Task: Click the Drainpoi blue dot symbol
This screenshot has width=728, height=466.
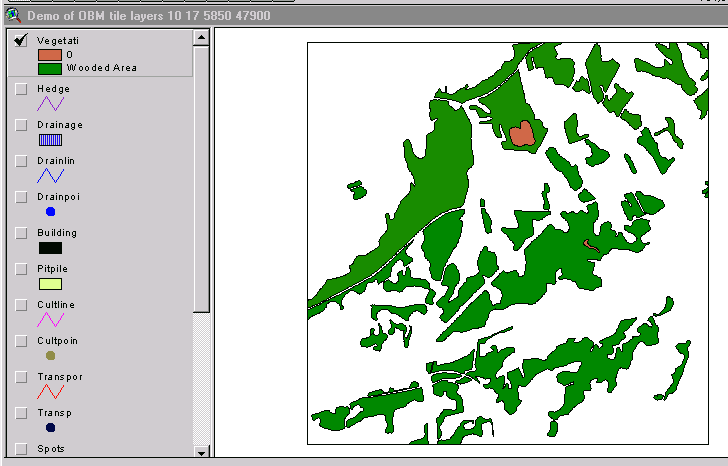Action: pos(51,212)
